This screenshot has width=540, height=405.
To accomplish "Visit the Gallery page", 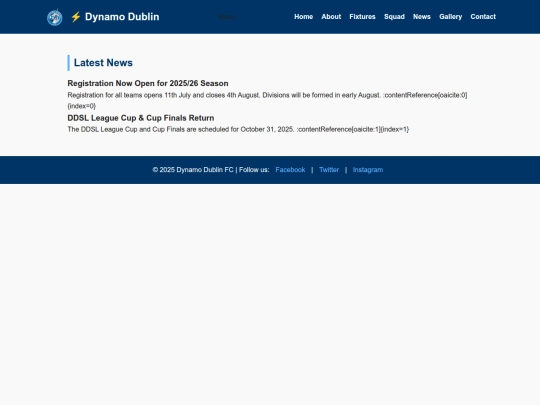I will click(450, 17).
